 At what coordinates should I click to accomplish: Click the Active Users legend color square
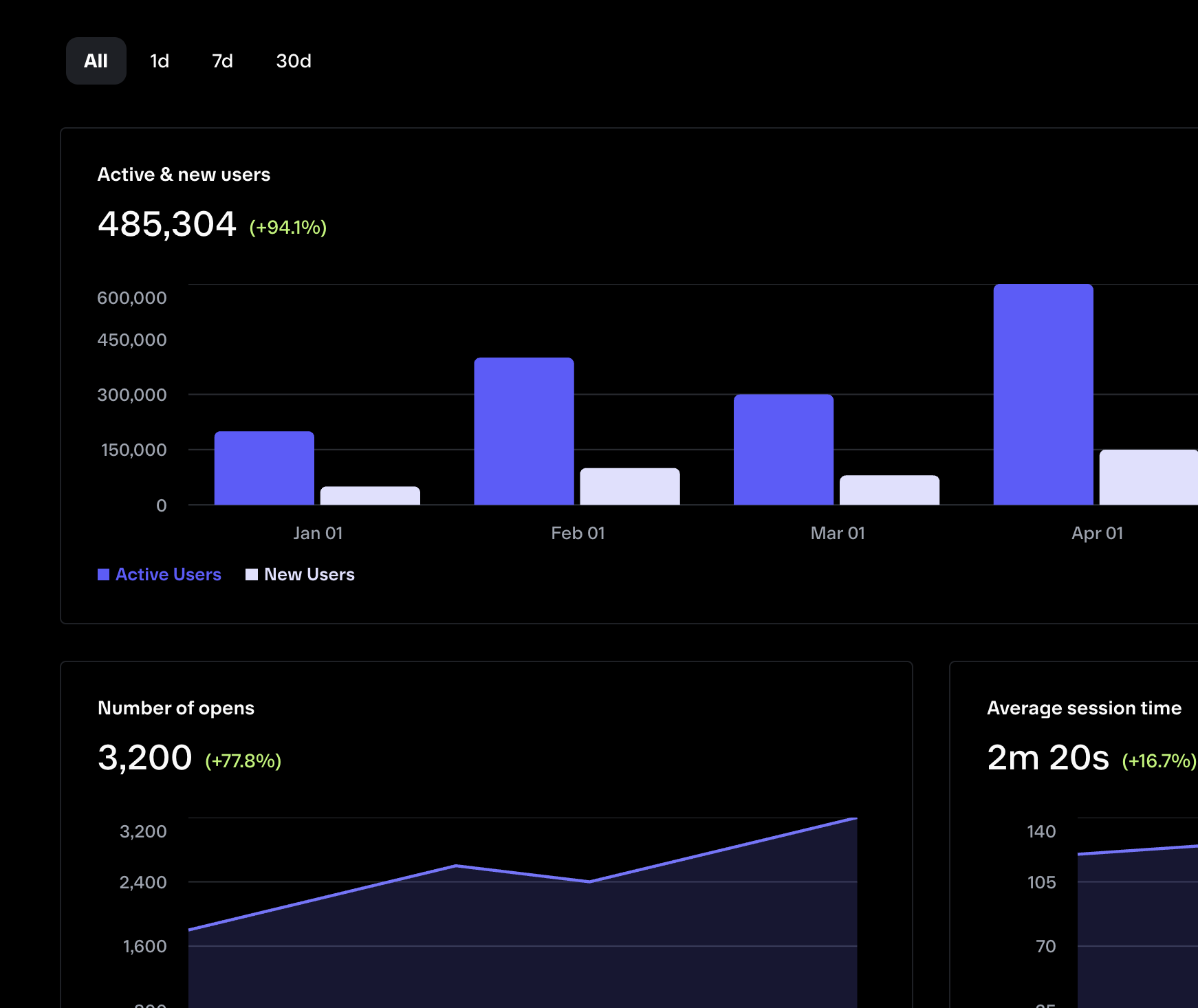coord(103,574)
